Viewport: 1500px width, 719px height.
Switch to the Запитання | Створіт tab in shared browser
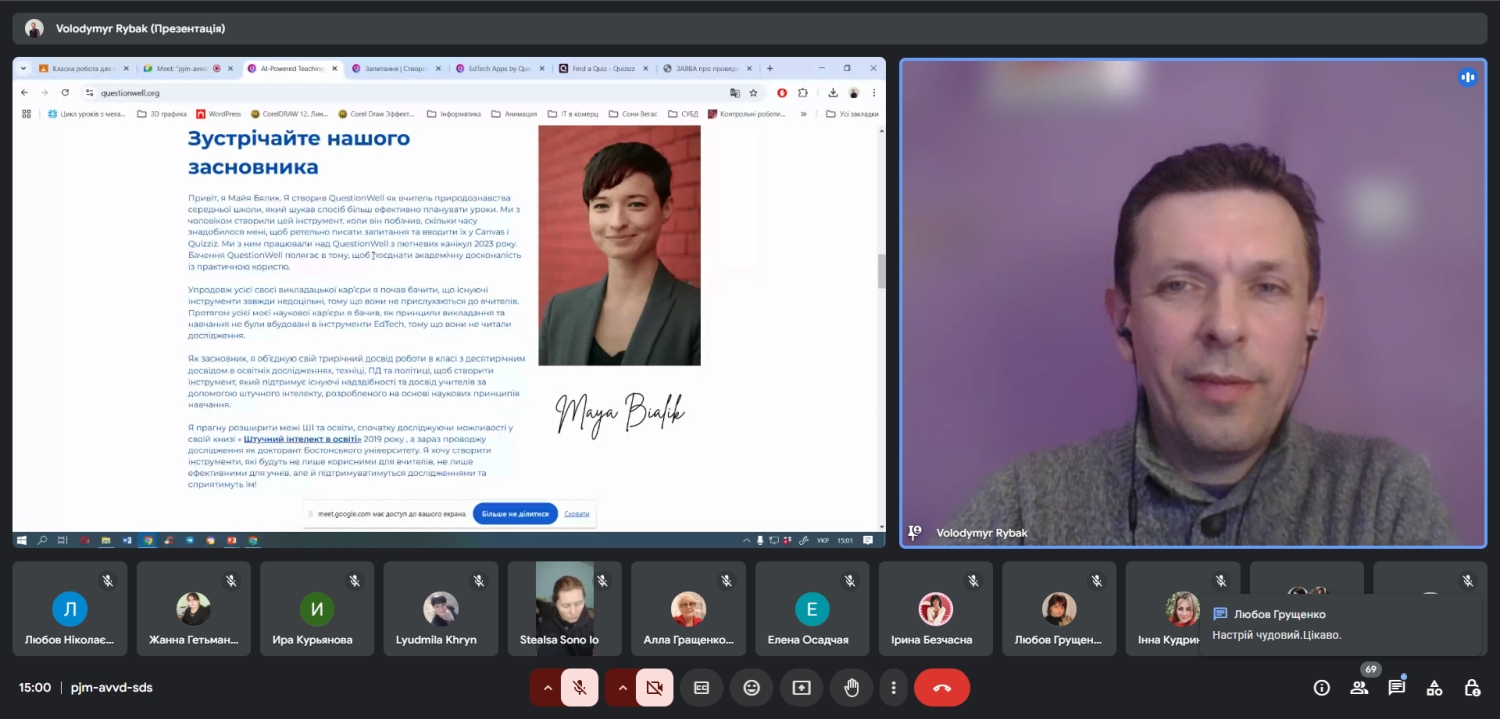(394, 68)
